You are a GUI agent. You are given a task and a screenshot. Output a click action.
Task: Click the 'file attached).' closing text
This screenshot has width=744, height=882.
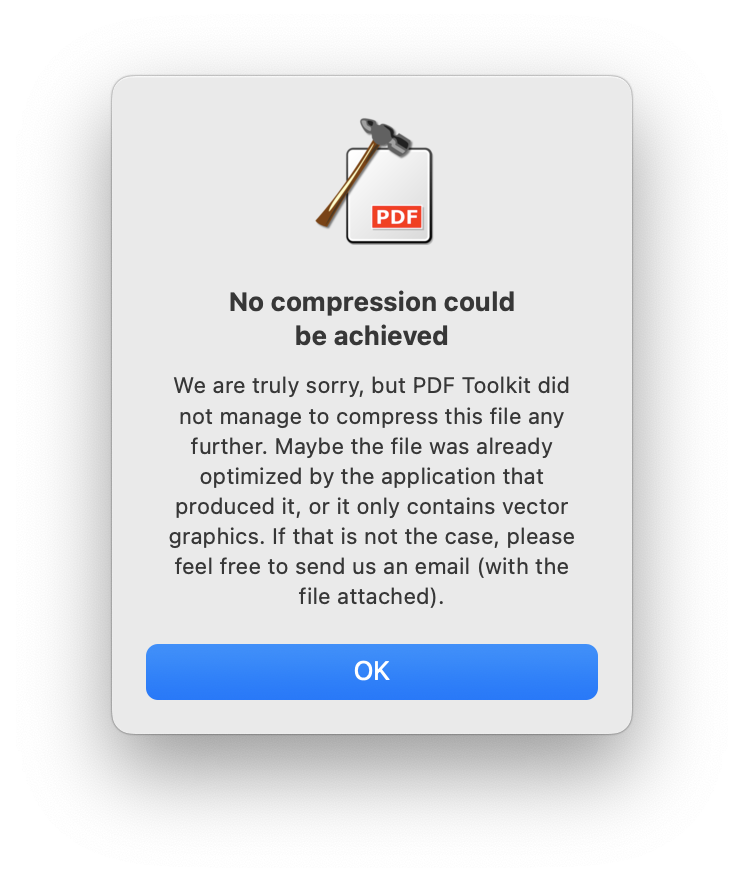(x=372, y=597)
